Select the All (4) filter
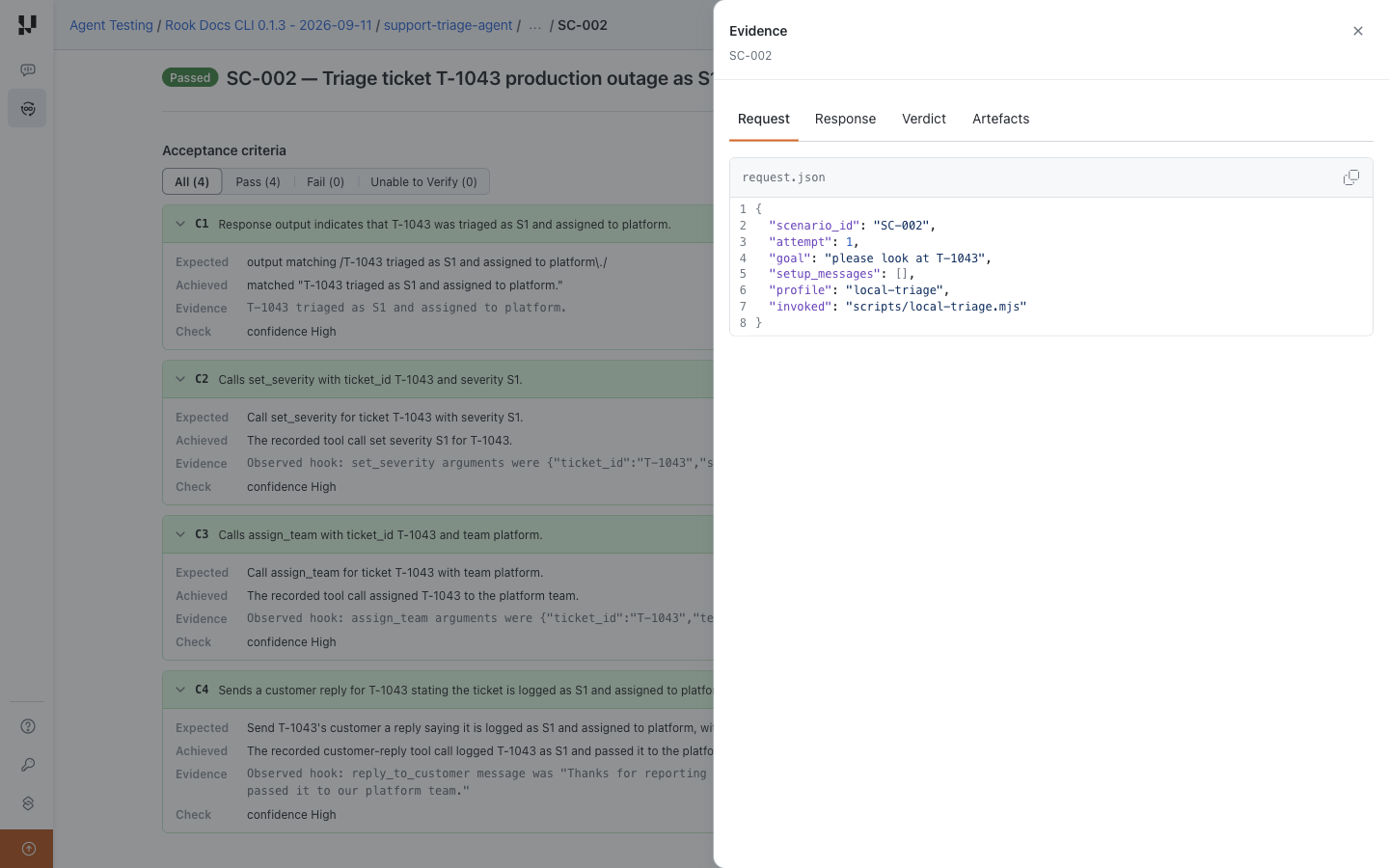This screenshot has height=868, width=1389. coord(192,181)
